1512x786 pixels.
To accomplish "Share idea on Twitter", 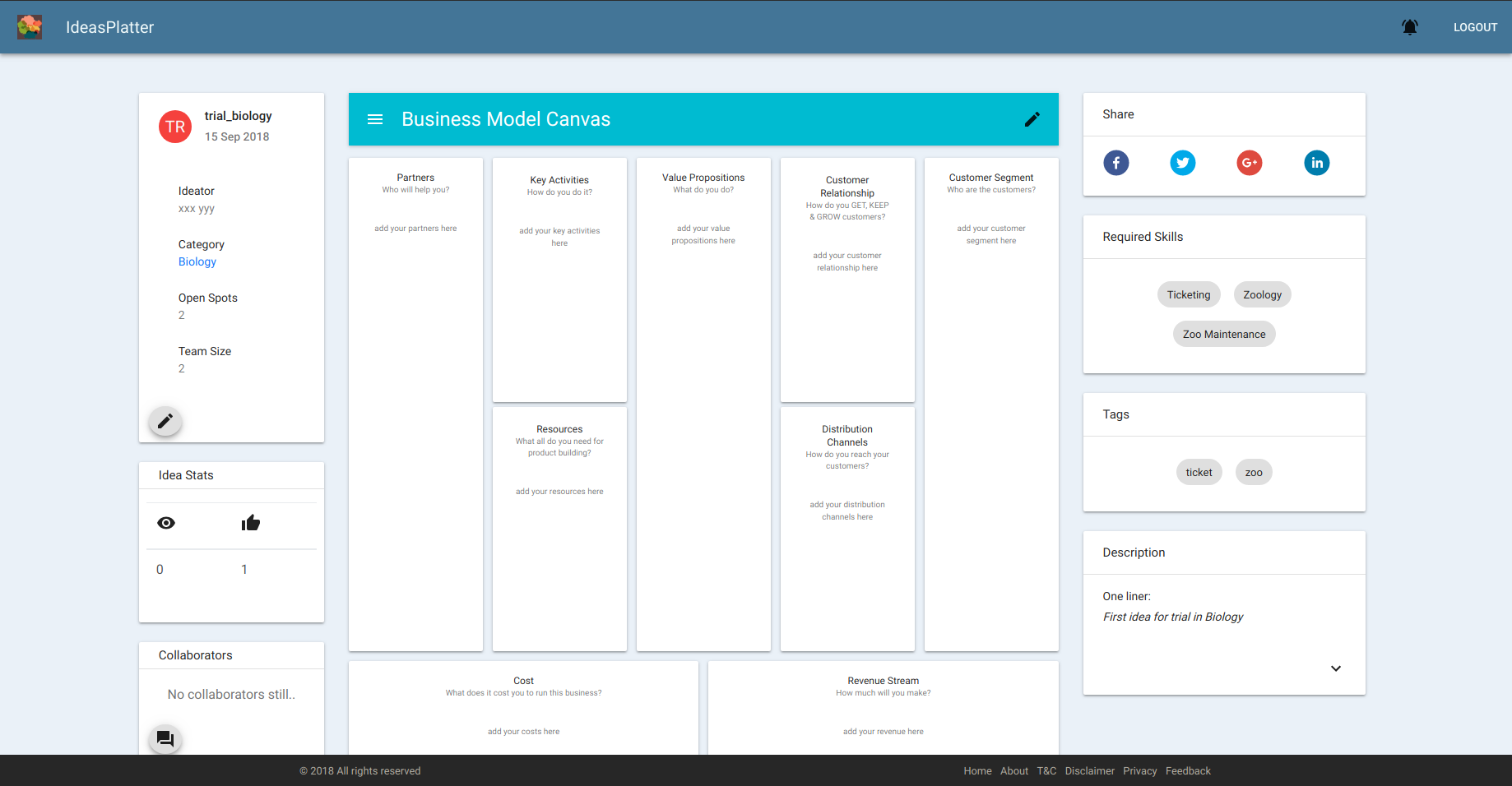I will [x=1183, y=163].
